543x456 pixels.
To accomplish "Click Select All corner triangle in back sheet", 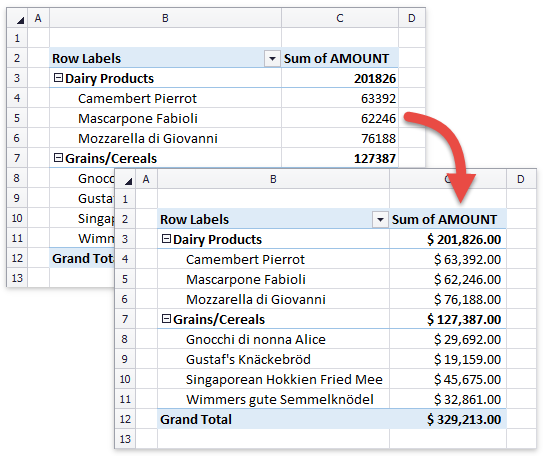I will coord(20,20).
